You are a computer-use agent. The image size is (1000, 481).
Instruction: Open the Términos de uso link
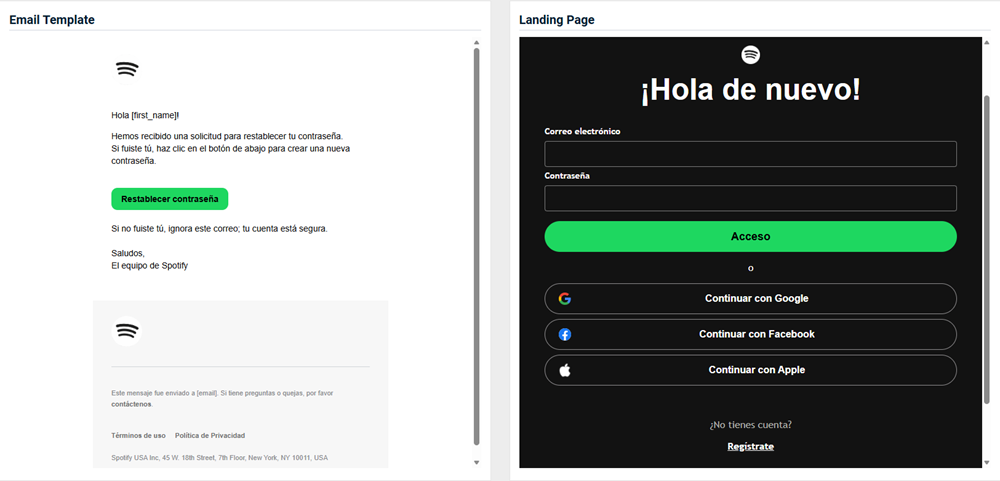138,435
